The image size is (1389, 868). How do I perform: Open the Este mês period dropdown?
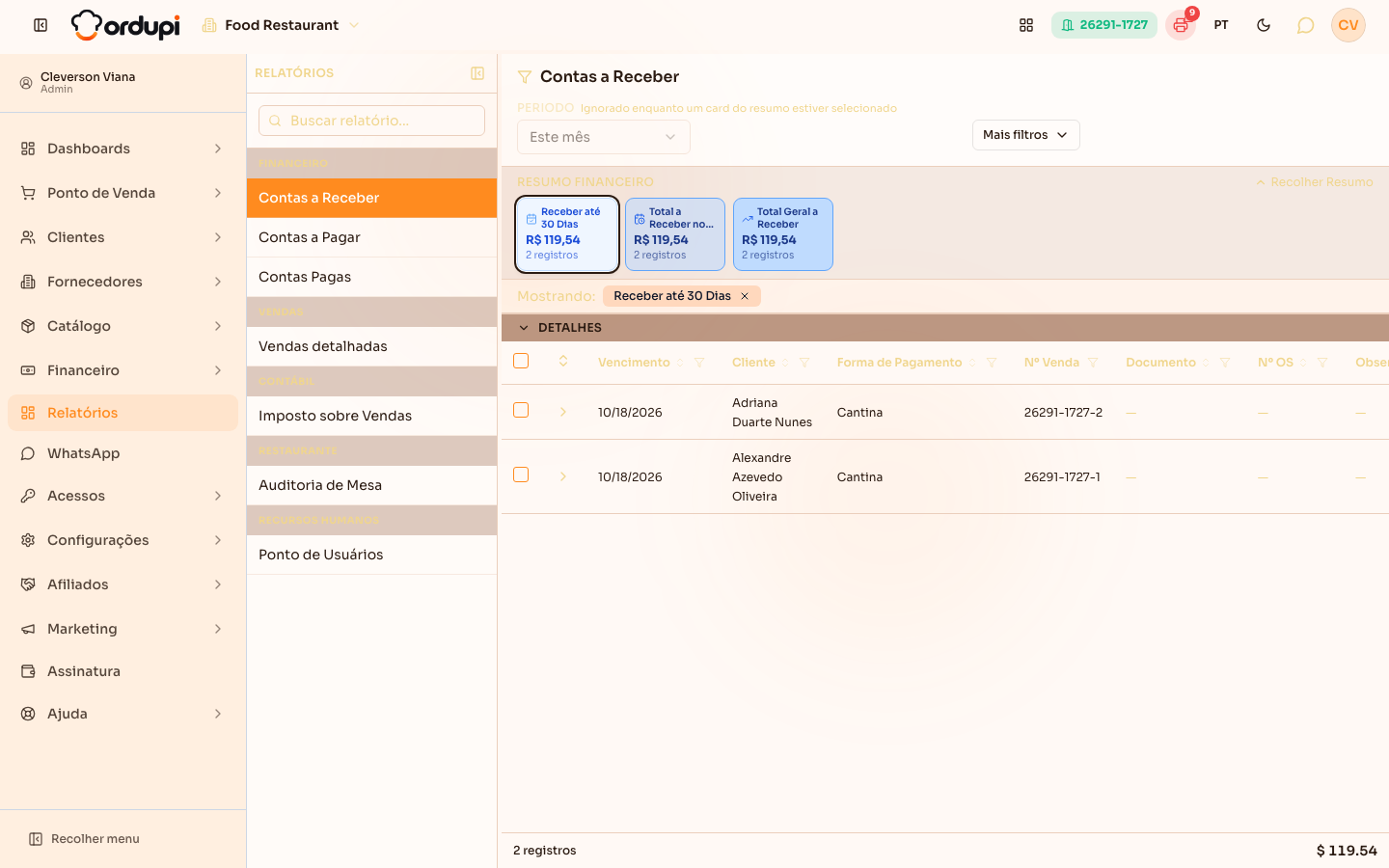click(604, 137)
